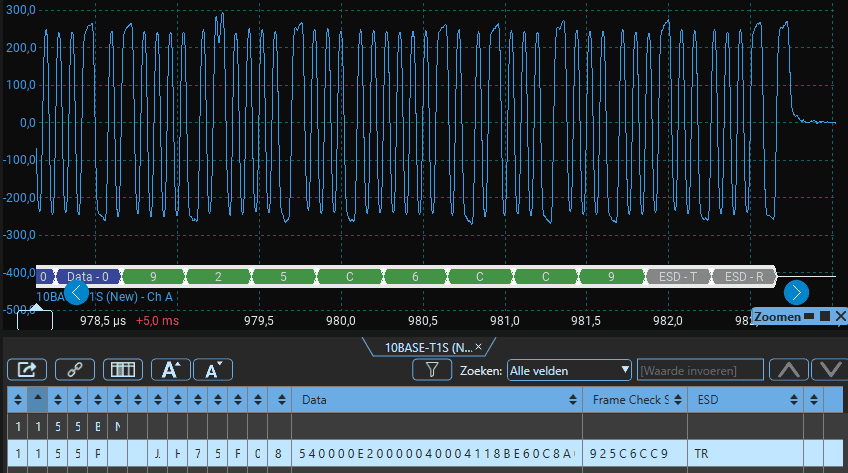Jump to next search result arrow
This screenshot has width=848, height=473.
(829, 370)
